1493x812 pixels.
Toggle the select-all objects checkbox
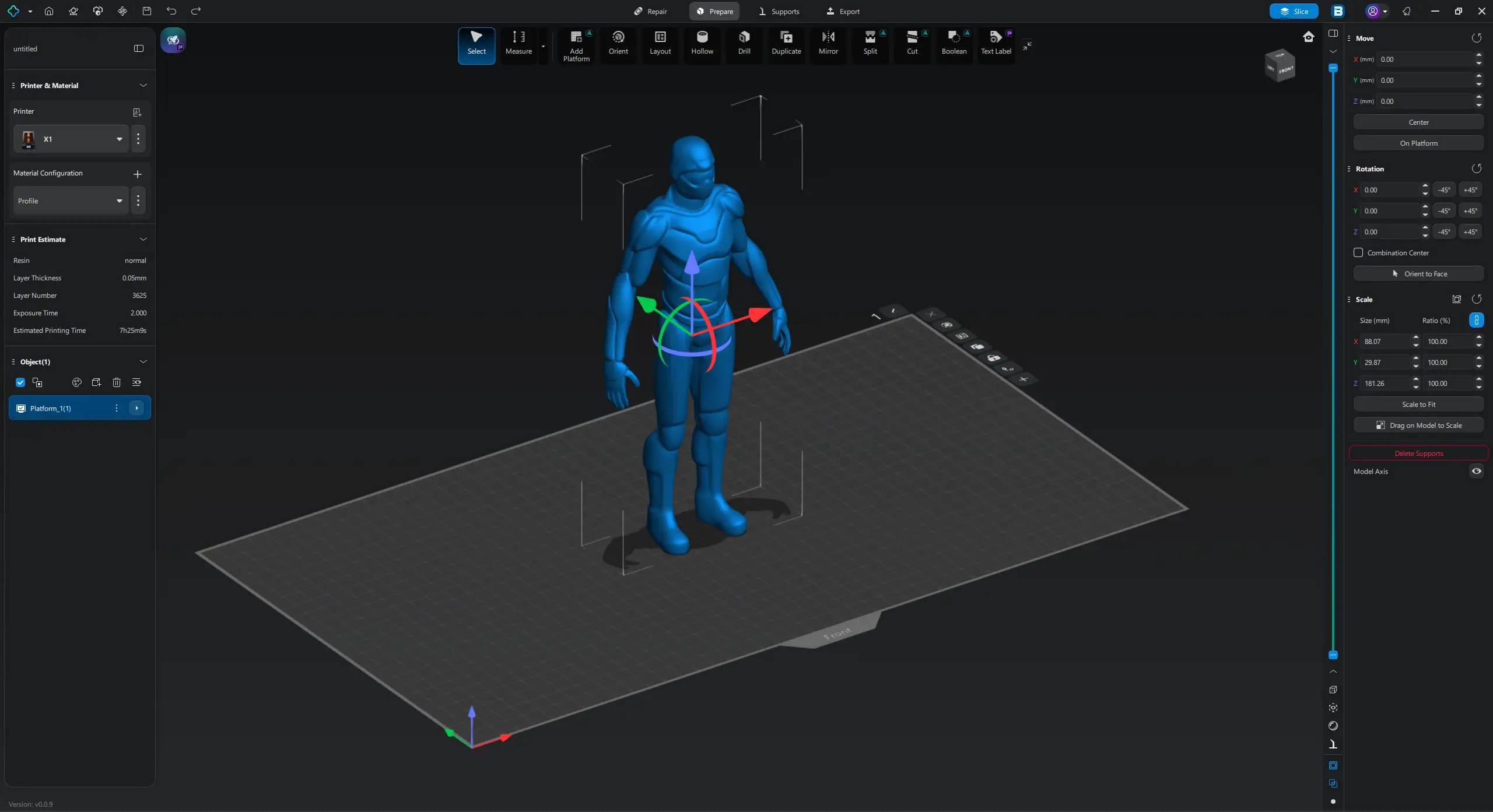click(20, 382)
